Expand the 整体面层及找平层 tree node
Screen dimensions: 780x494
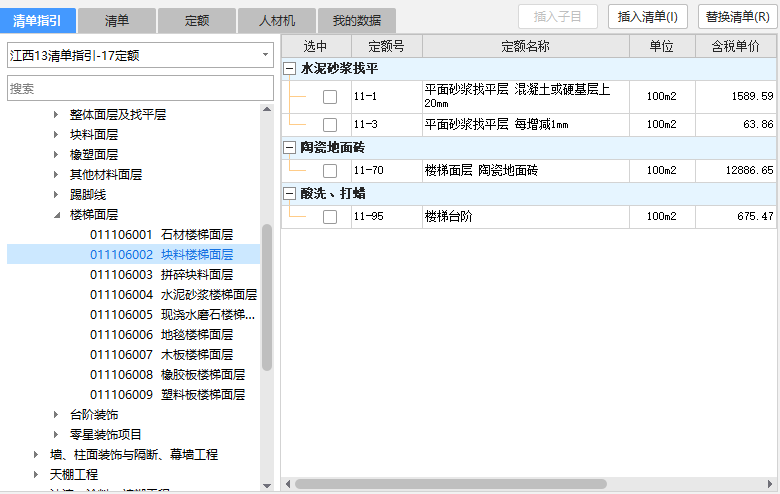56,114
